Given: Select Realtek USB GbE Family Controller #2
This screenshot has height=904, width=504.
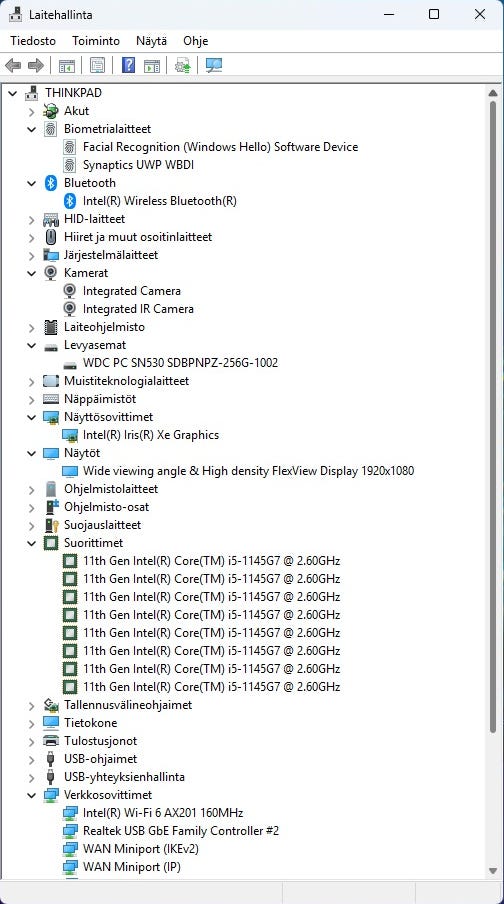Looking at the screenshot, I should point(180,831).
